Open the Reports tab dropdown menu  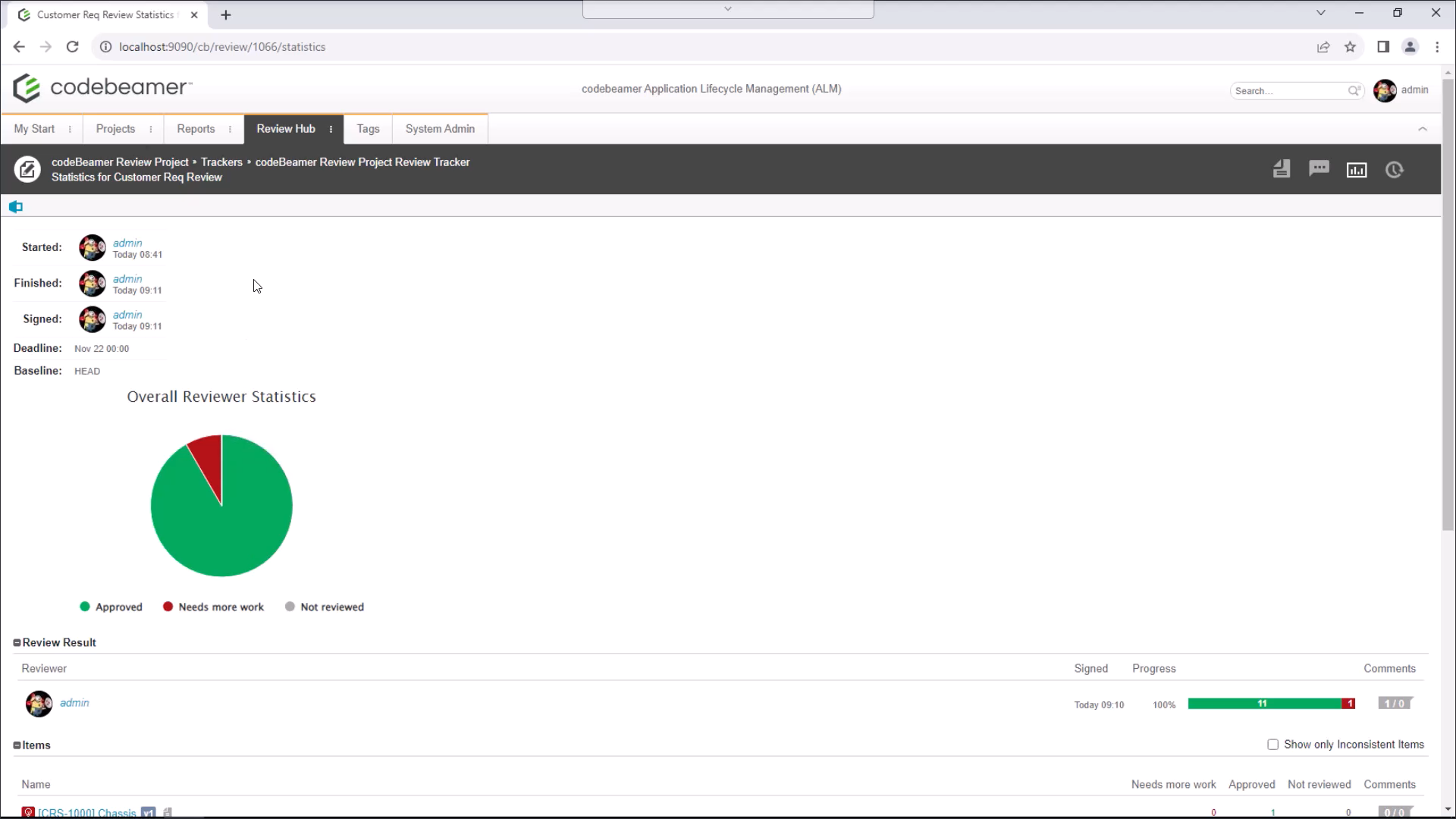[231, 129]
